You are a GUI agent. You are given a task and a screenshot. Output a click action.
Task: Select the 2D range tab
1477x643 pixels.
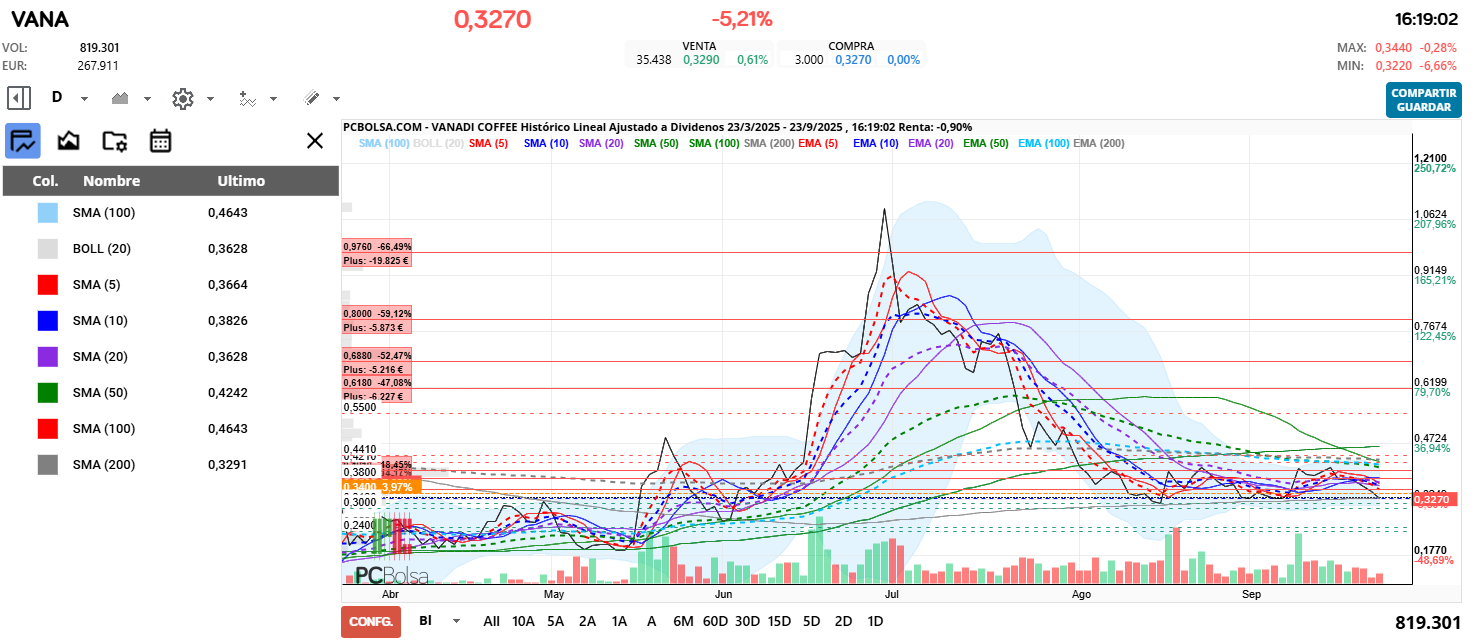pos(843,621)
